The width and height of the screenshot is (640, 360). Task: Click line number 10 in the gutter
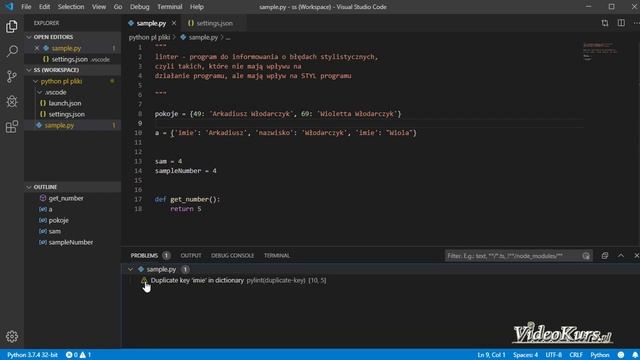[138, 133]
